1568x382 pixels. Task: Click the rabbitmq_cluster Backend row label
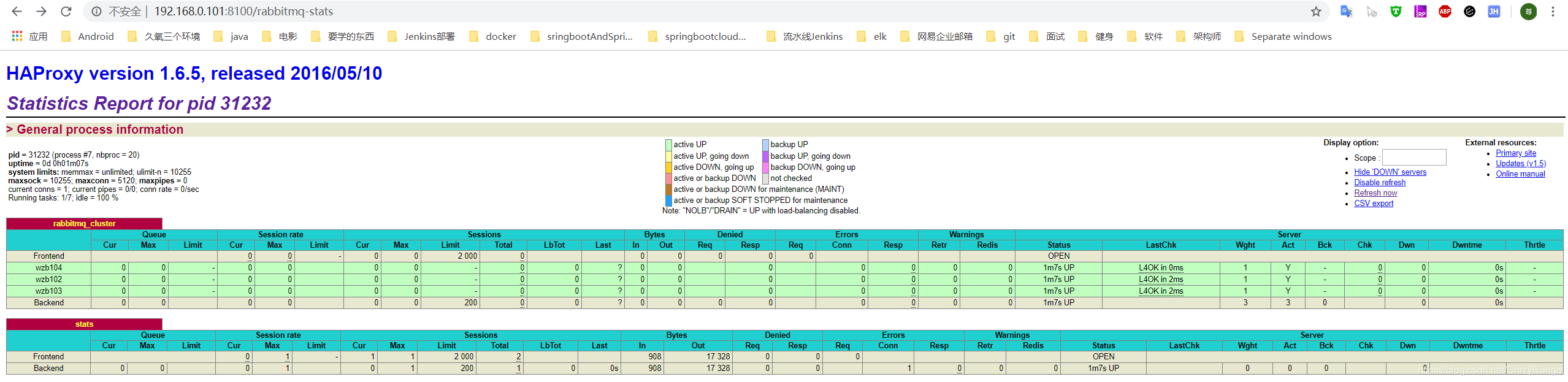[x=48, y=303]
